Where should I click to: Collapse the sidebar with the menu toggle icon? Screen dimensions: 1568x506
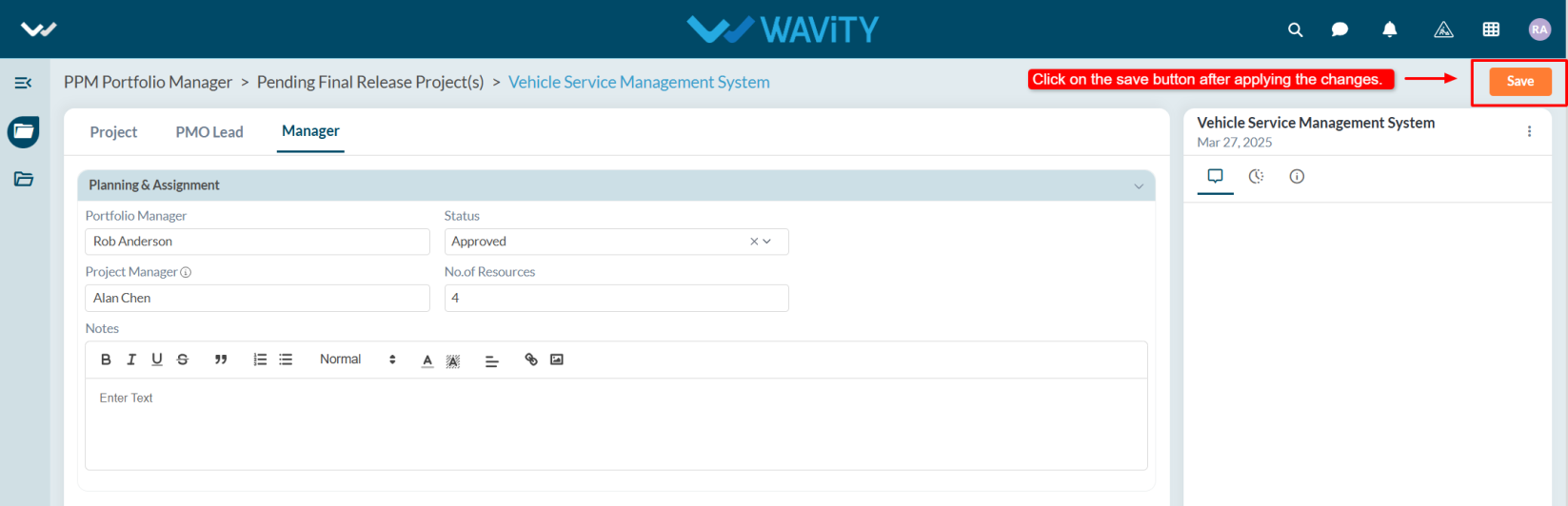[24, 84]
